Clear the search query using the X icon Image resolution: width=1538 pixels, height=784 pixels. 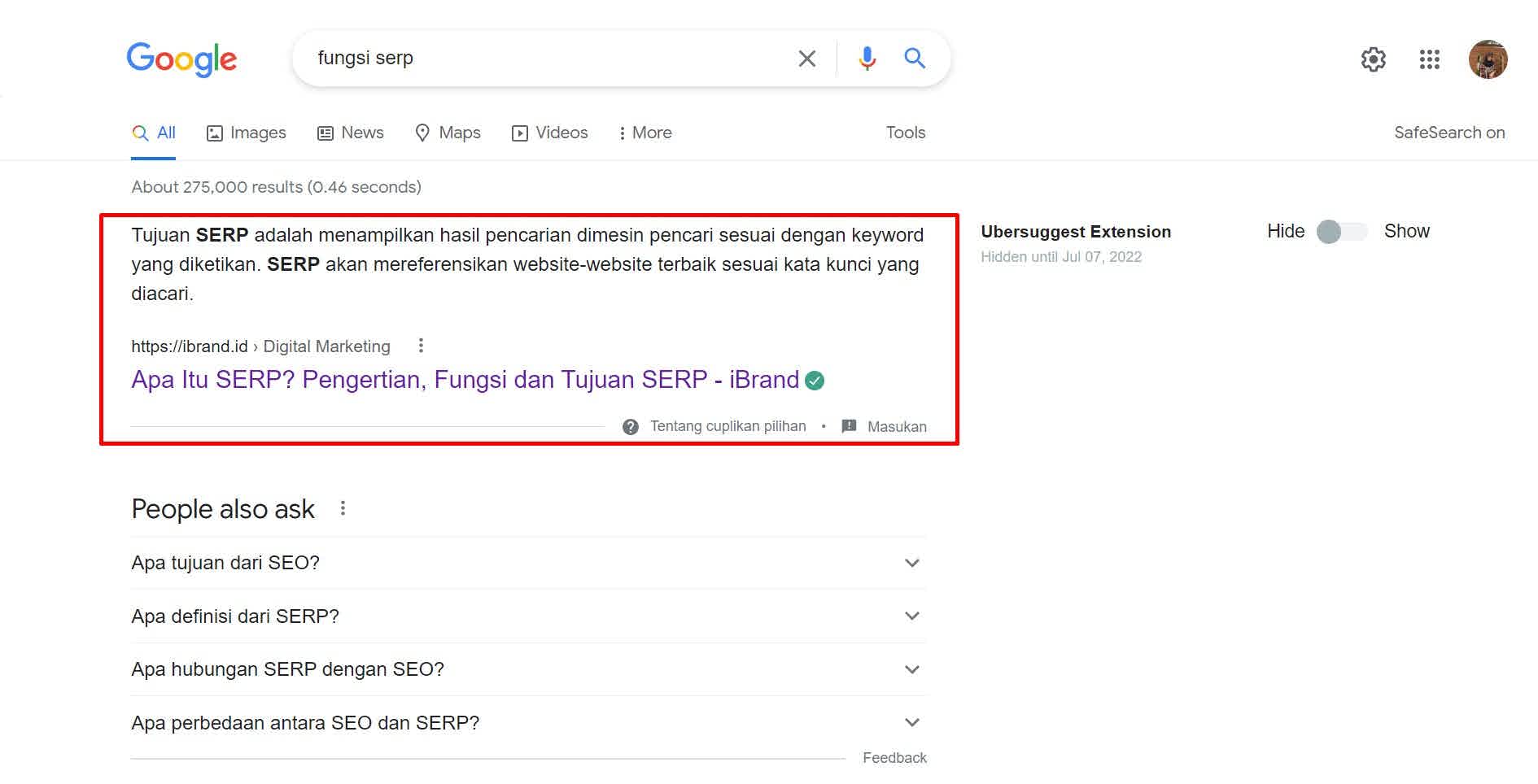[x=806, y=58]
